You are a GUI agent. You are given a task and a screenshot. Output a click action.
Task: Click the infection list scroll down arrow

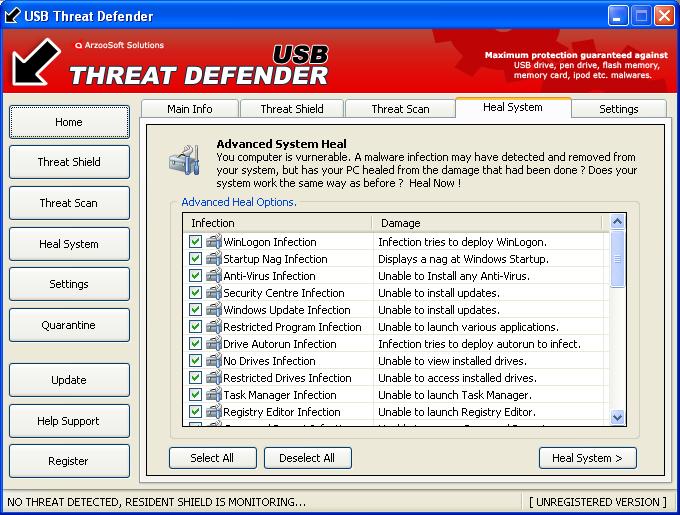pyautogui.click(x=617, y=417)
